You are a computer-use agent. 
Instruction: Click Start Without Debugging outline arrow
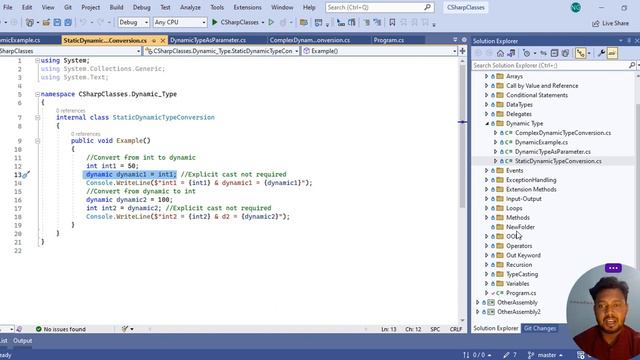point(271,22)
